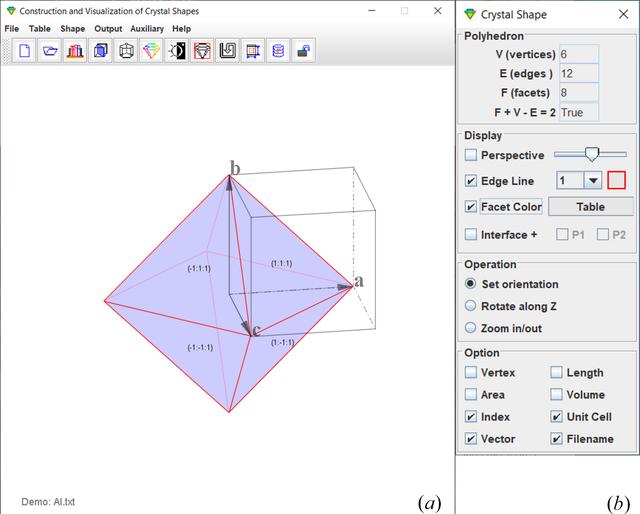Enable the Length option checkbox

[556, 372]
